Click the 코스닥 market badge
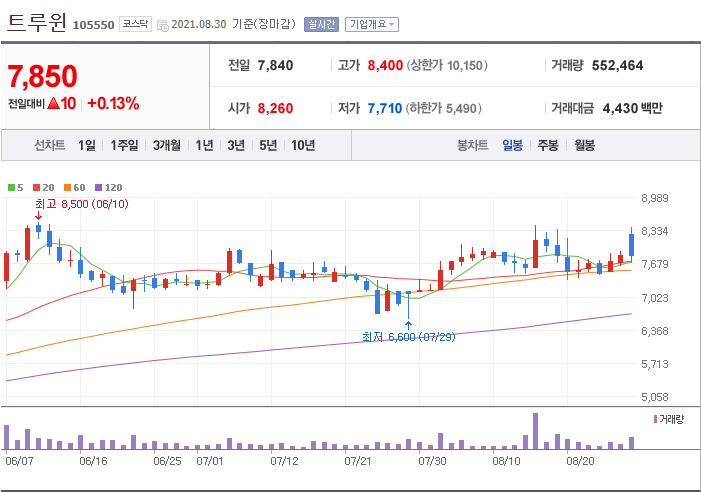 135,24
